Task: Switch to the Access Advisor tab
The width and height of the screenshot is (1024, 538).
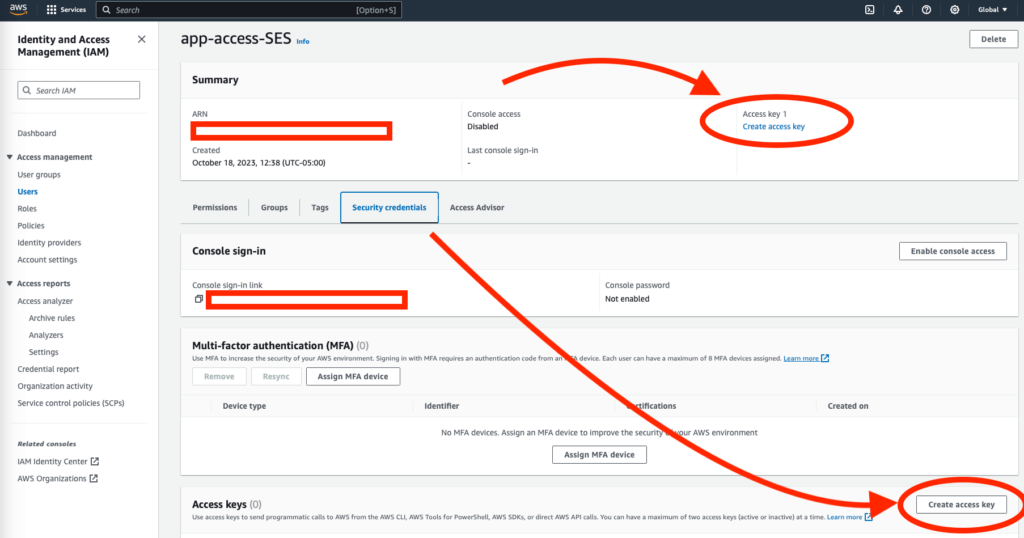Action: [x=477, y=208]
